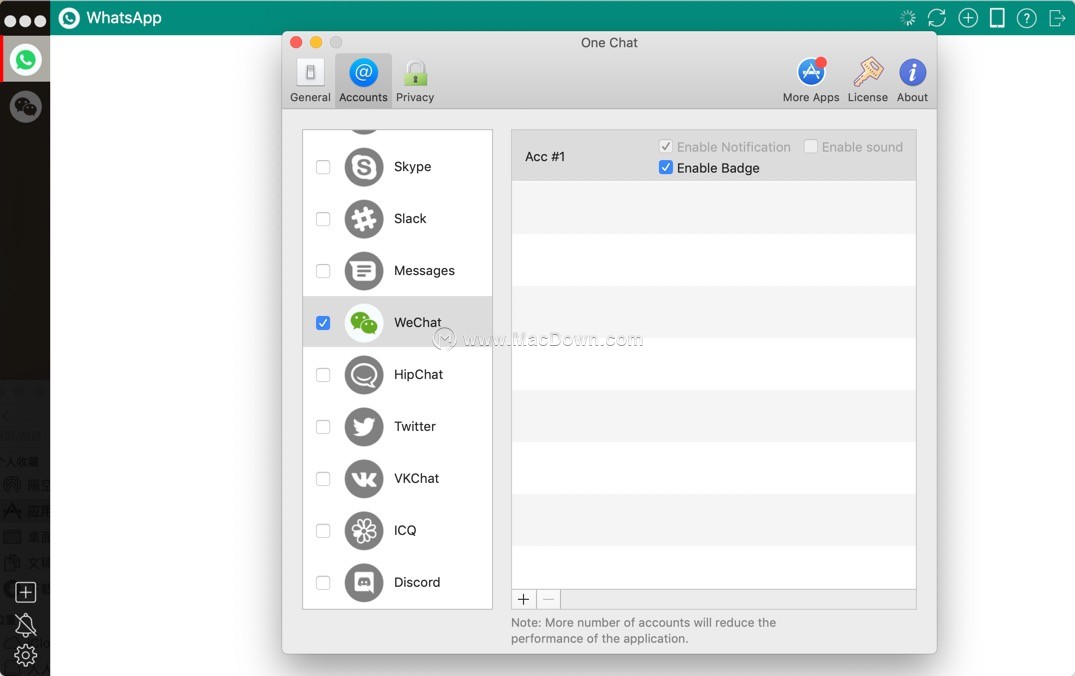The width and height of the screenshot is (1075, 676).
Task: Remove account with the minus button
Action: pyautogui.click(x=548, y=599)
